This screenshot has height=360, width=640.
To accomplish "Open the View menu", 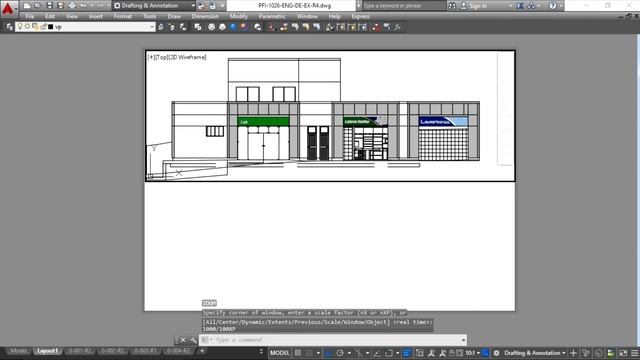I will (72, 16).
